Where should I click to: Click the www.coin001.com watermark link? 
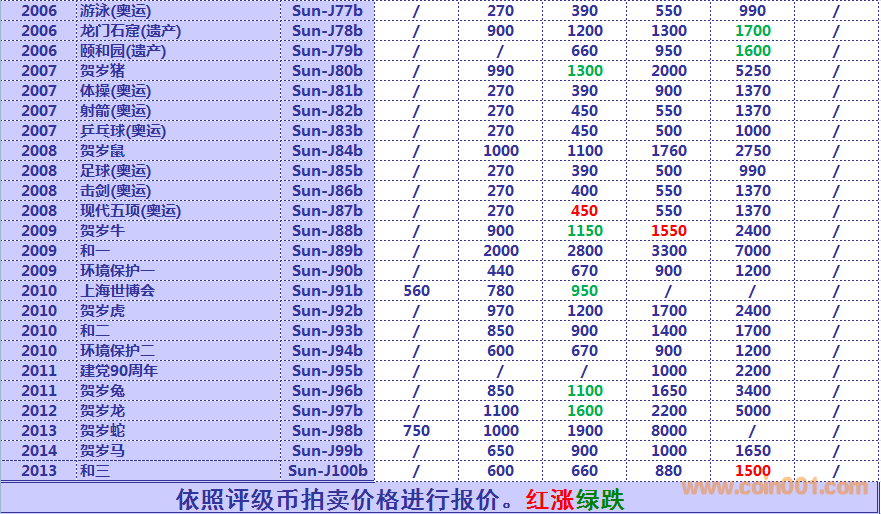point(774,488)
